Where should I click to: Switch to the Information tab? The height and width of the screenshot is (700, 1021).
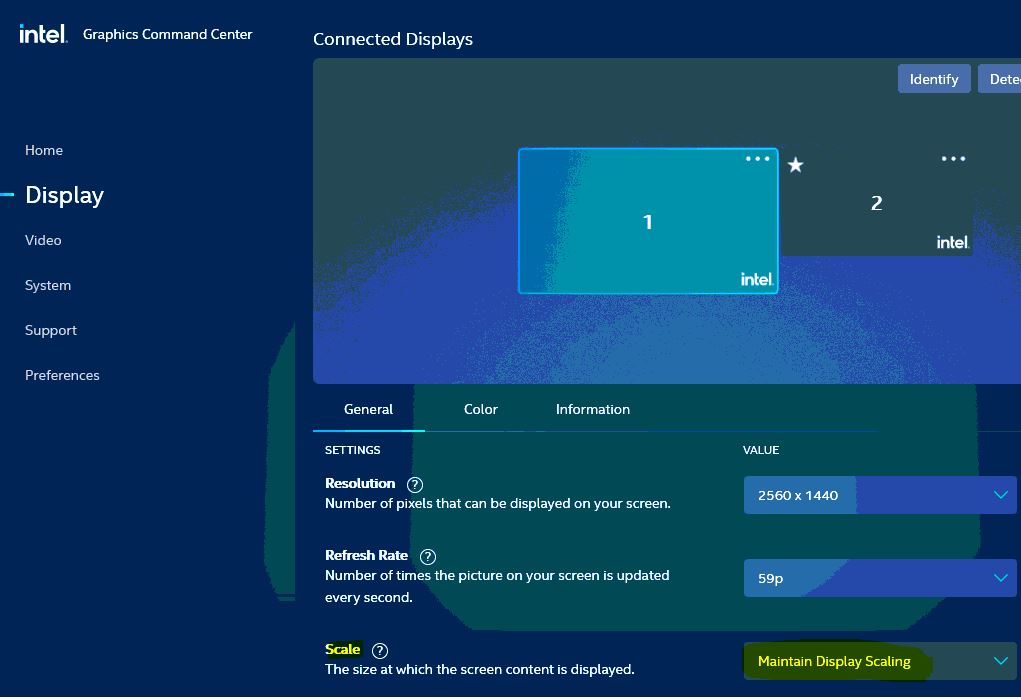pos(592,409)
